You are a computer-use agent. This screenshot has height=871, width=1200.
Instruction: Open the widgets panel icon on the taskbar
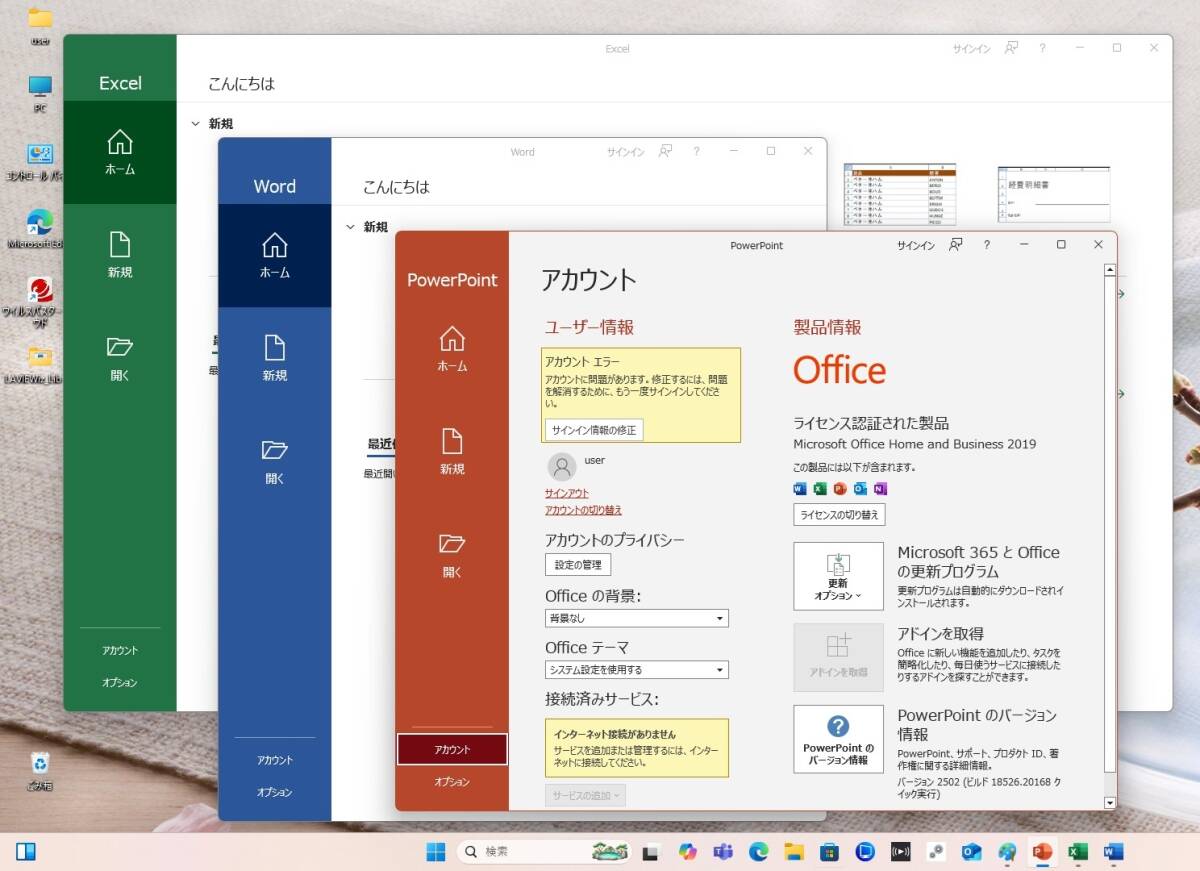26,852
